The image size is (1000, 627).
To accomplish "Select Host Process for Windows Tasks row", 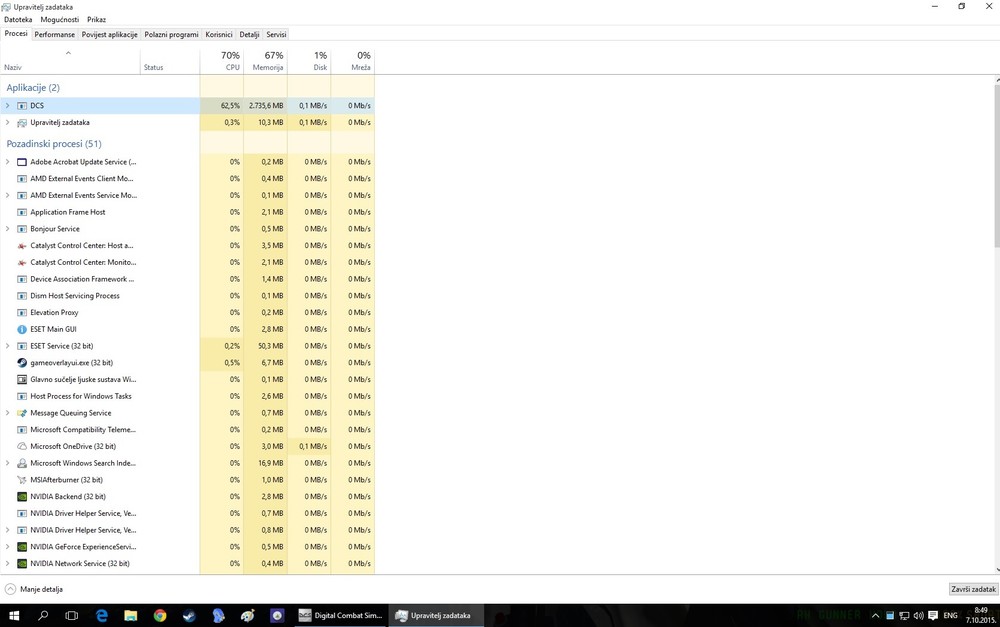I will pyautogui.click(x=187, y=396).
